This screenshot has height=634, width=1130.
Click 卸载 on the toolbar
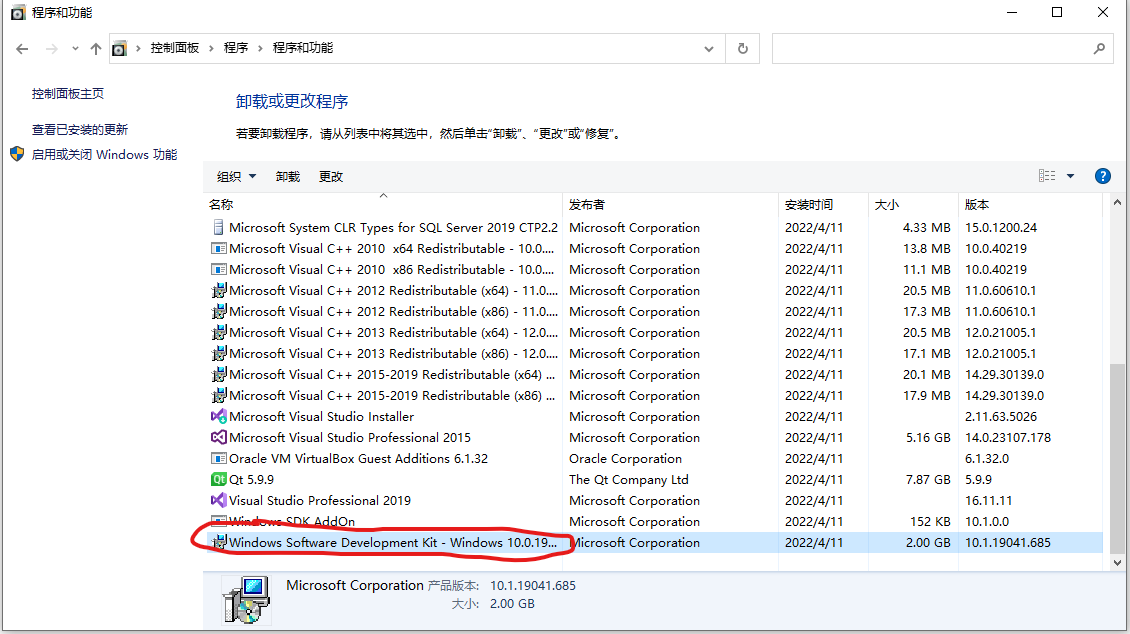tap(287, 176)
